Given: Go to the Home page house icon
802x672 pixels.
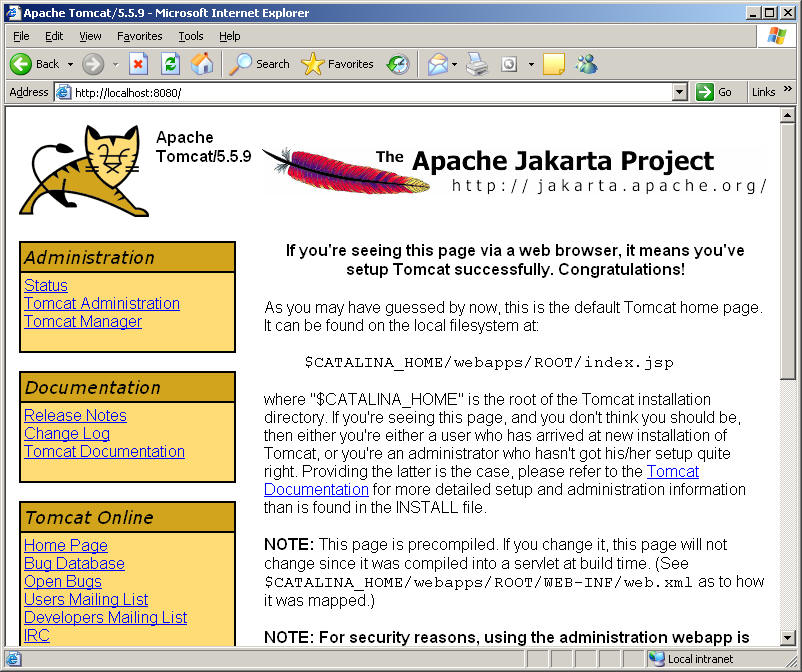Looking at the screenshot, I should coord(202,64).
